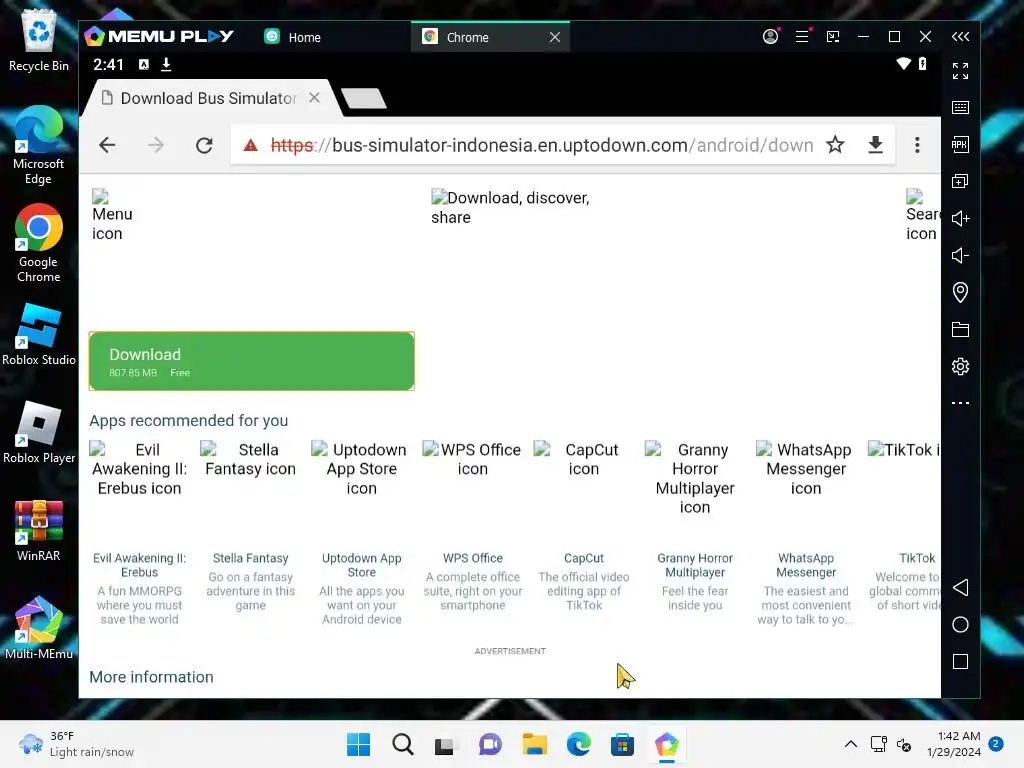
Task: Show more sidebar tools (three dots)
Action: tap(960, 403)
